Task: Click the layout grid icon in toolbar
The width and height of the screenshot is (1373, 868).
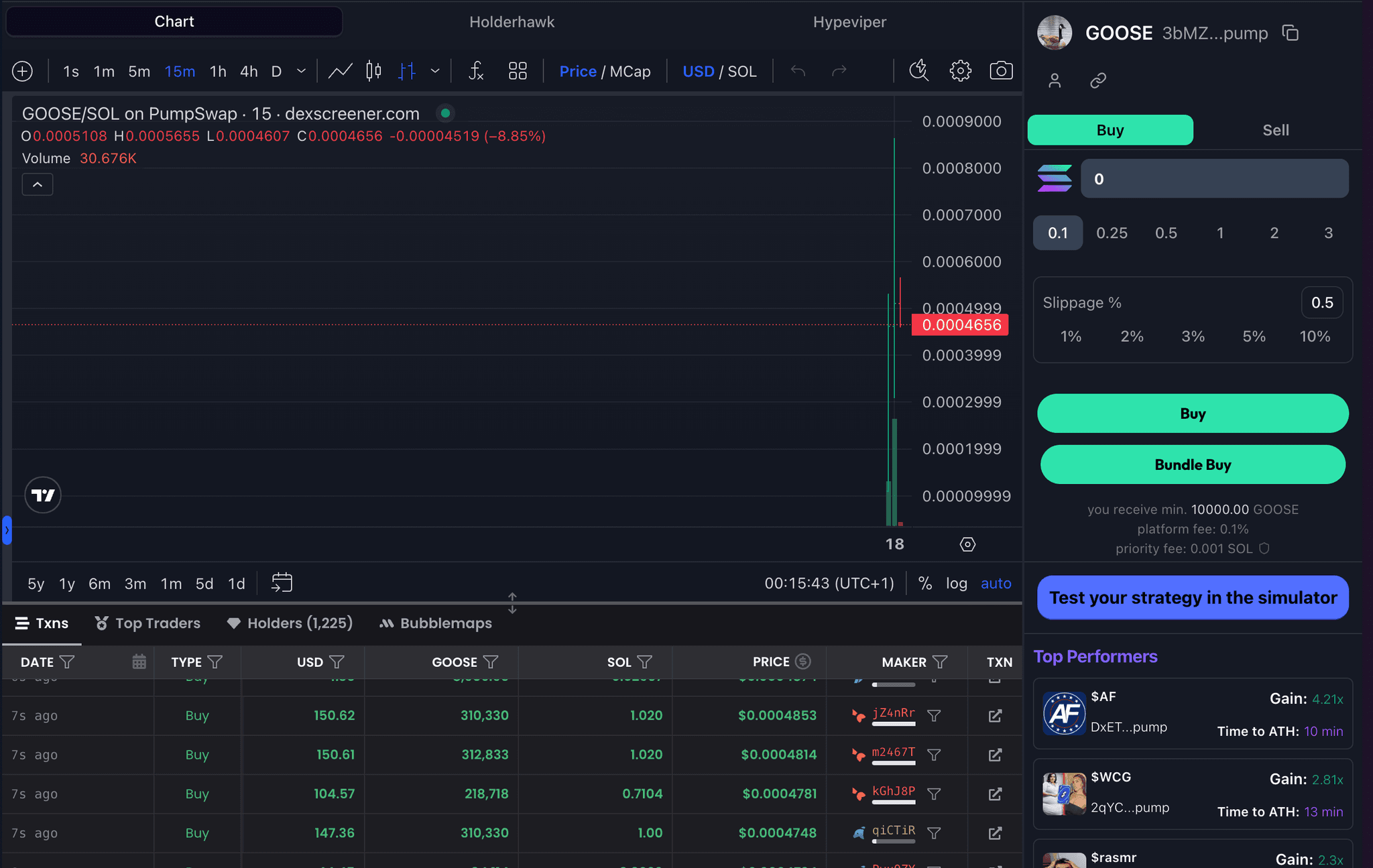Action: [x=518, y=71]
